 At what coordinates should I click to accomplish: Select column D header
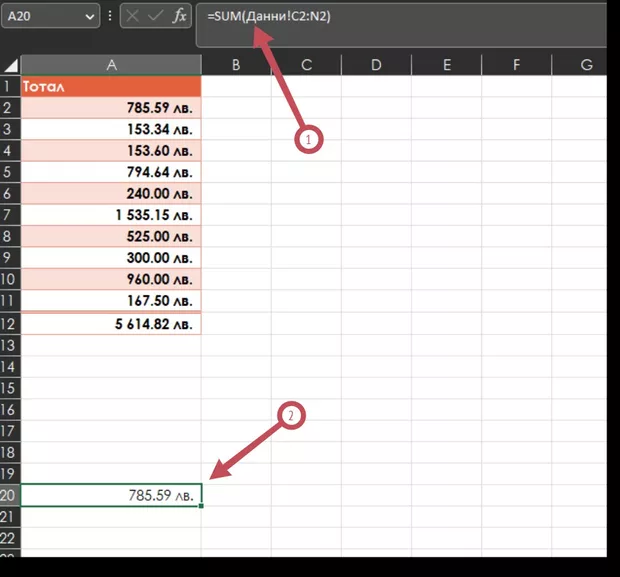point(376,65)
